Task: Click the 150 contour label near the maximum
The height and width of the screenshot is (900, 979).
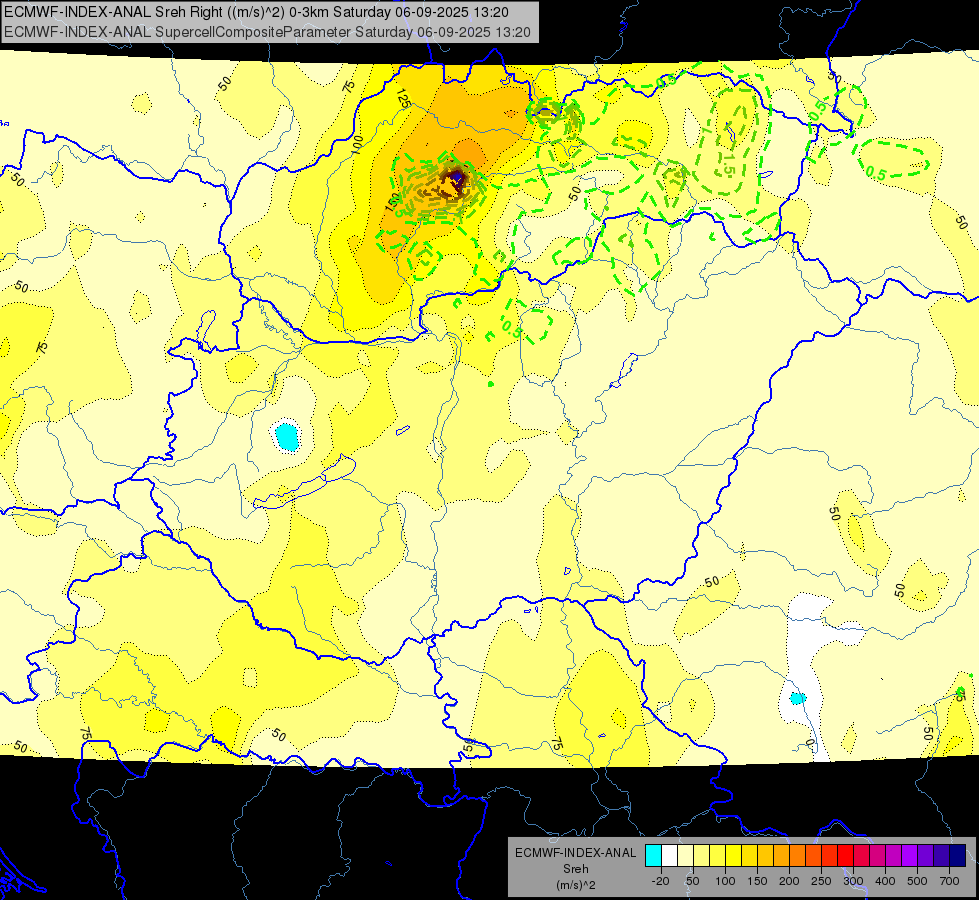Action: [392, 202]
